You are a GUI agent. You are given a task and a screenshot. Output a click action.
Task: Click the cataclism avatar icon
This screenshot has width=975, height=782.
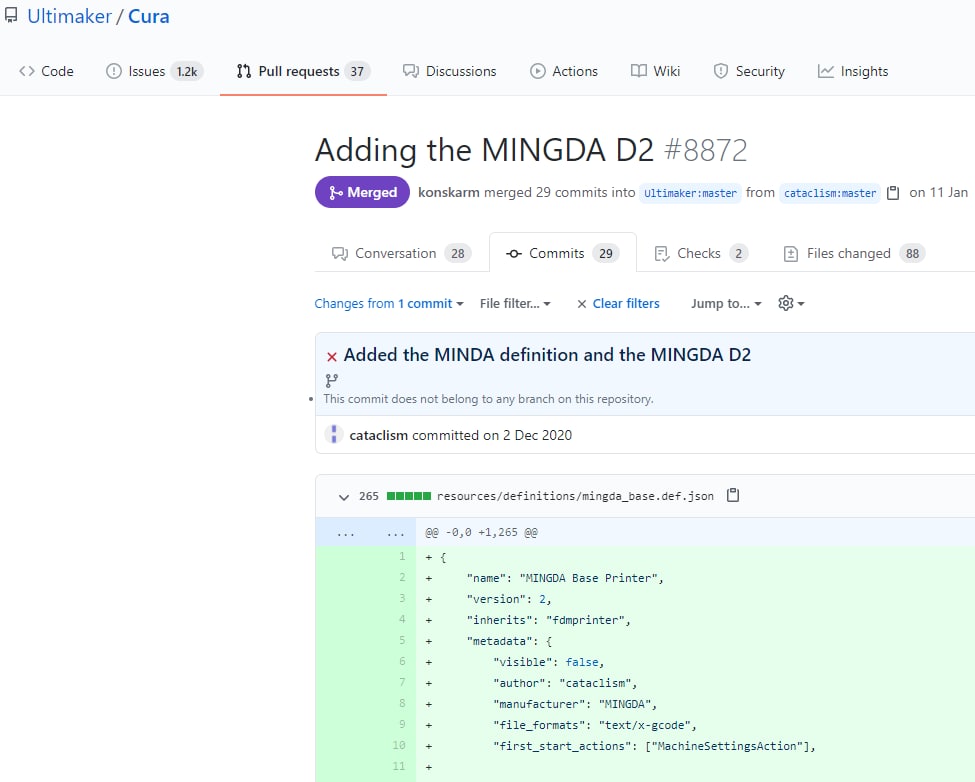pos(334,434)
